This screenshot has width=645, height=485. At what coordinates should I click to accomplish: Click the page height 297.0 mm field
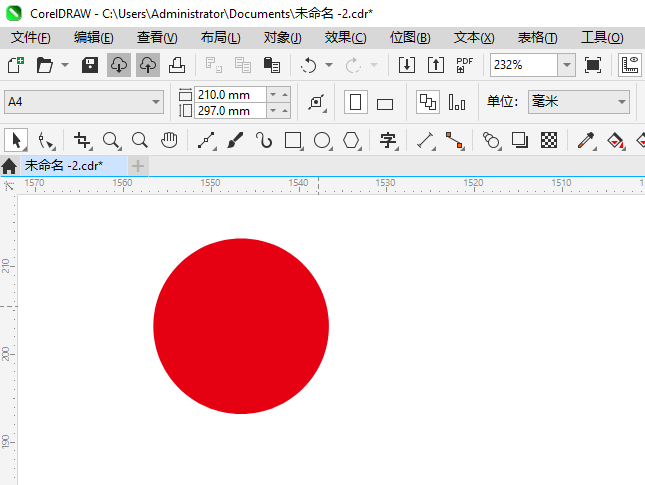pyautogui.click(x=230, y=111)
